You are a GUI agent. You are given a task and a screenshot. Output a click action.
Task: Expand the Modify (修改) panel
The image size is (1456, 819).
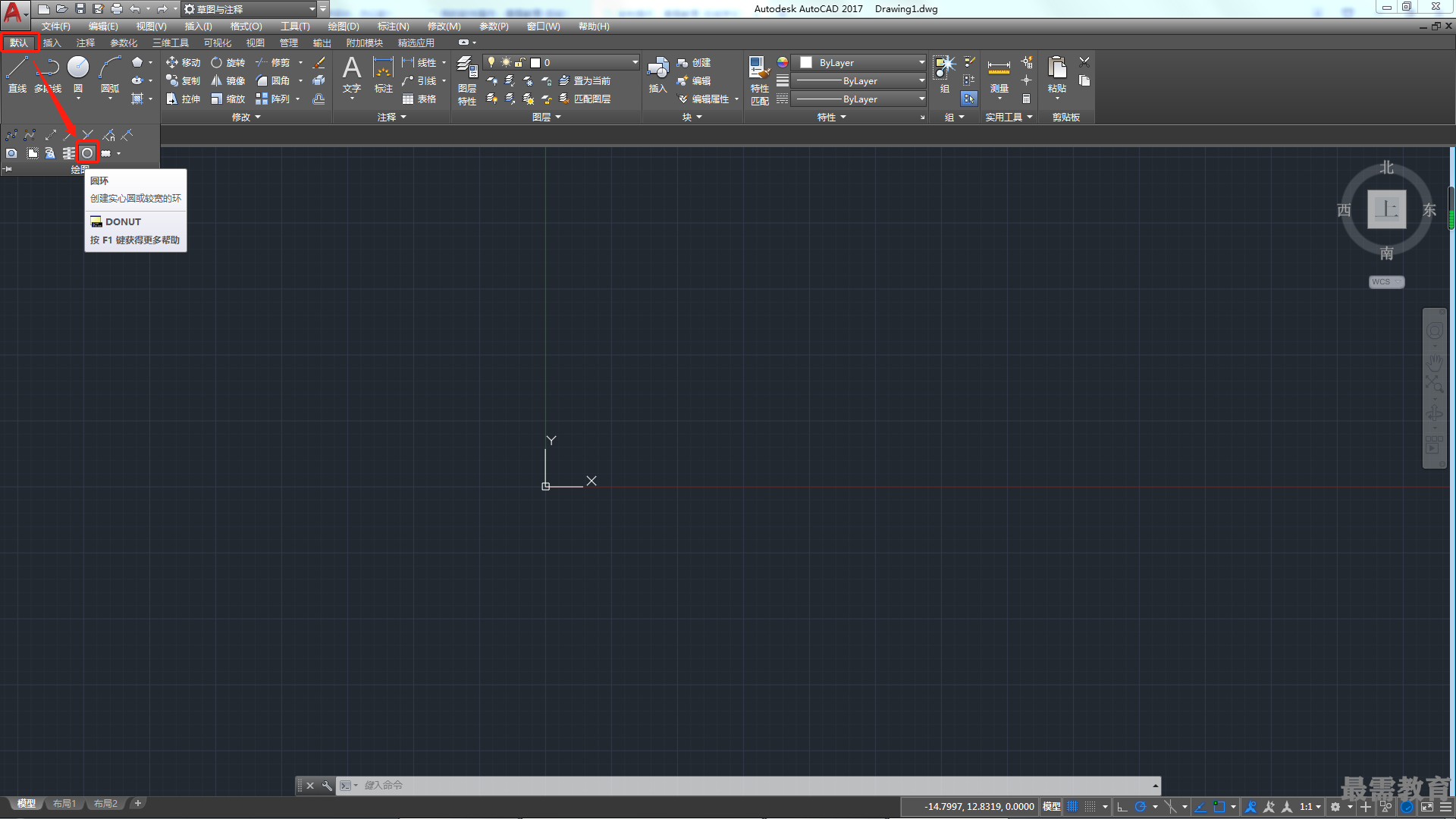point(246,117)
